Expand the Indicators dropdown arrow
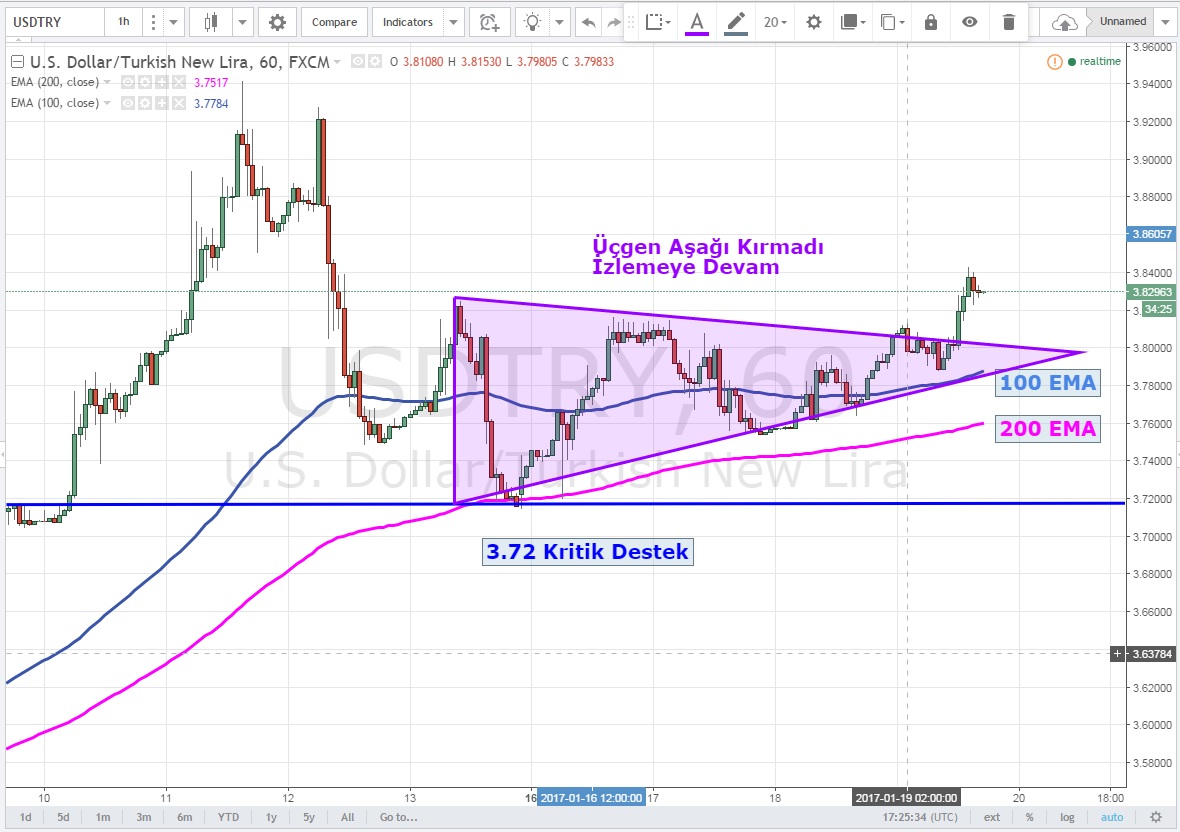Image resolution: width=1180 pixels, height=832 pixels. point(453,22)
